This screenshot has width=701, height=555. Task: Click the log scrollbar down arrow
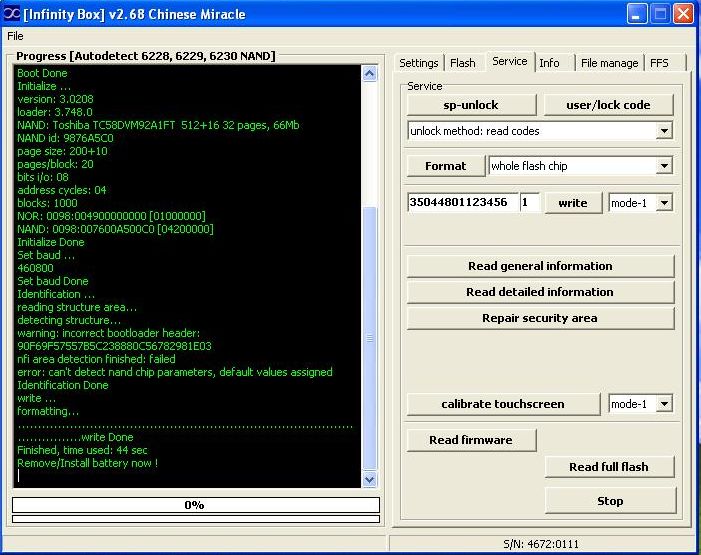(370, 479)
